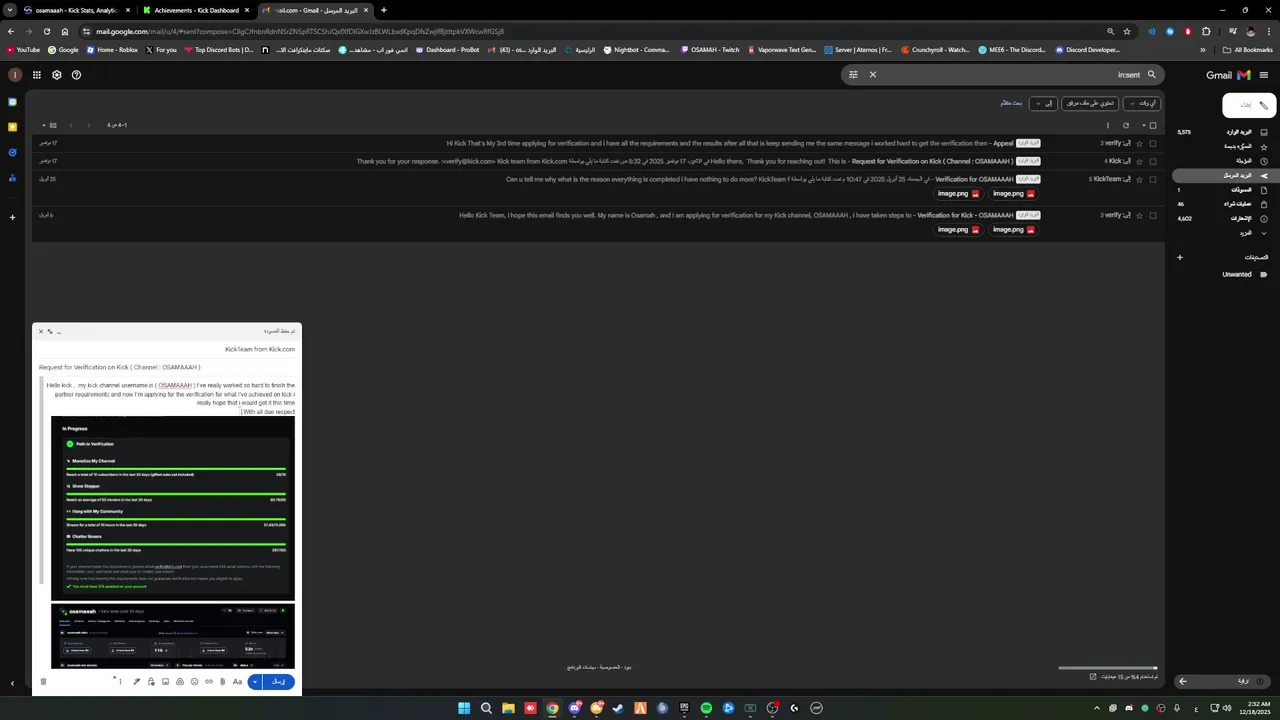Image resolution: width=1280 pixels, height=720 pixels.
Task: Open Google apps grid launcher
Action: pos(37,75)
